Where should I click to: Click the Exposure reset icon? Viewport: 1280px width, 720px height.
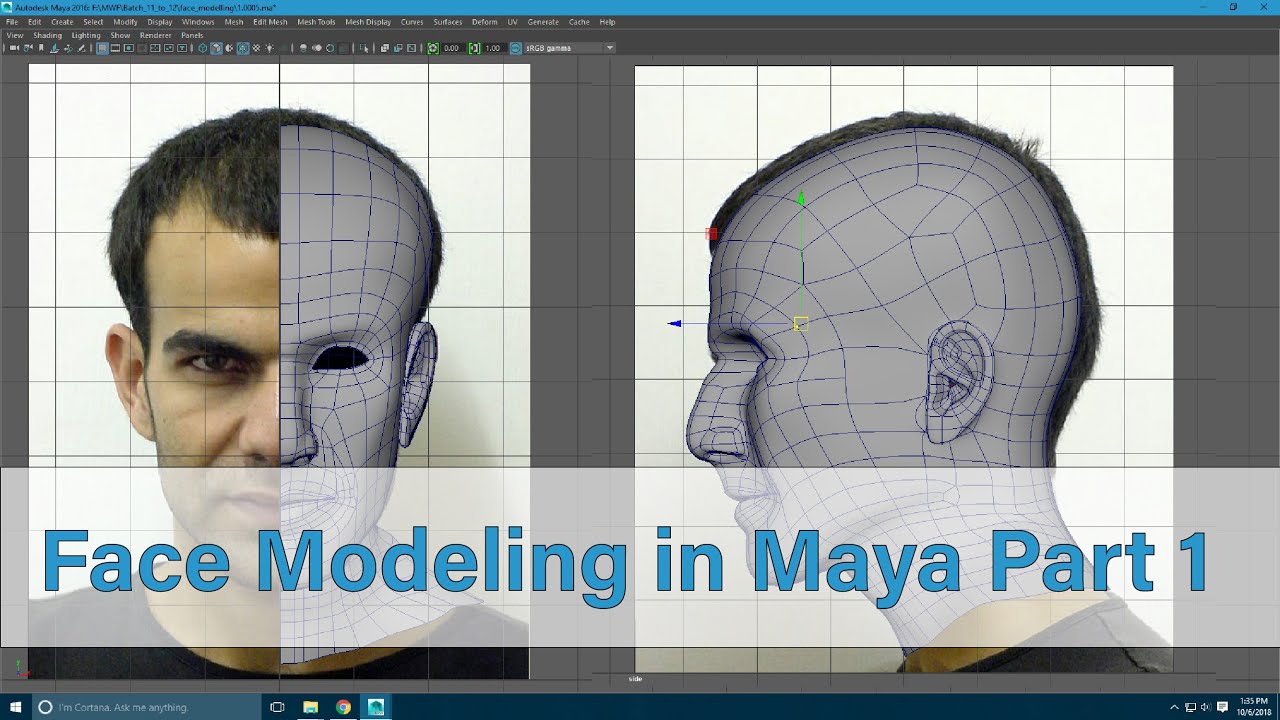433,48
